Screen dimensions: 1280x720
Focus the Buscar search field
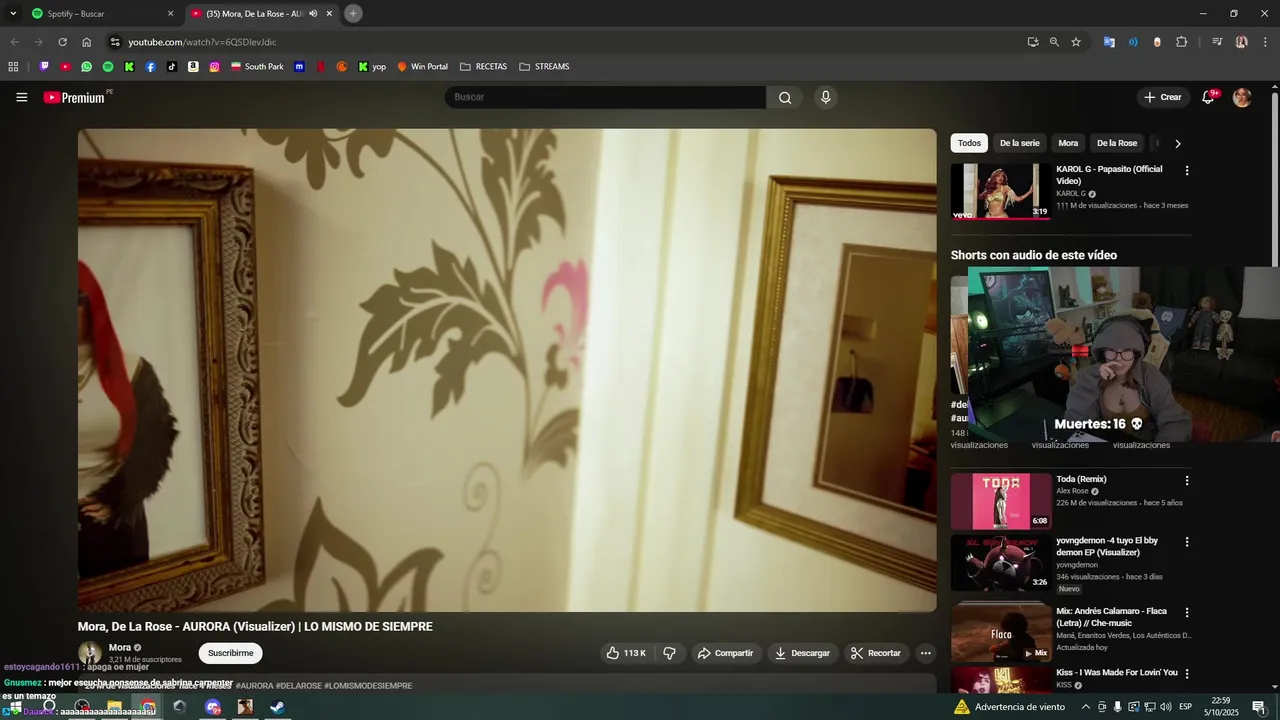[605, 97]
